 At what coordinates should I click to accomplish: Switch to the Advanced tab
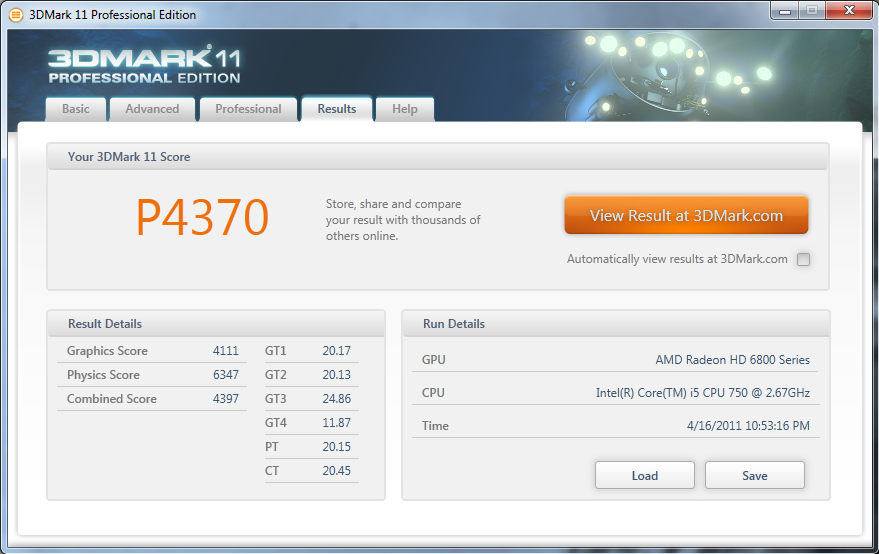tap(152, 109)
